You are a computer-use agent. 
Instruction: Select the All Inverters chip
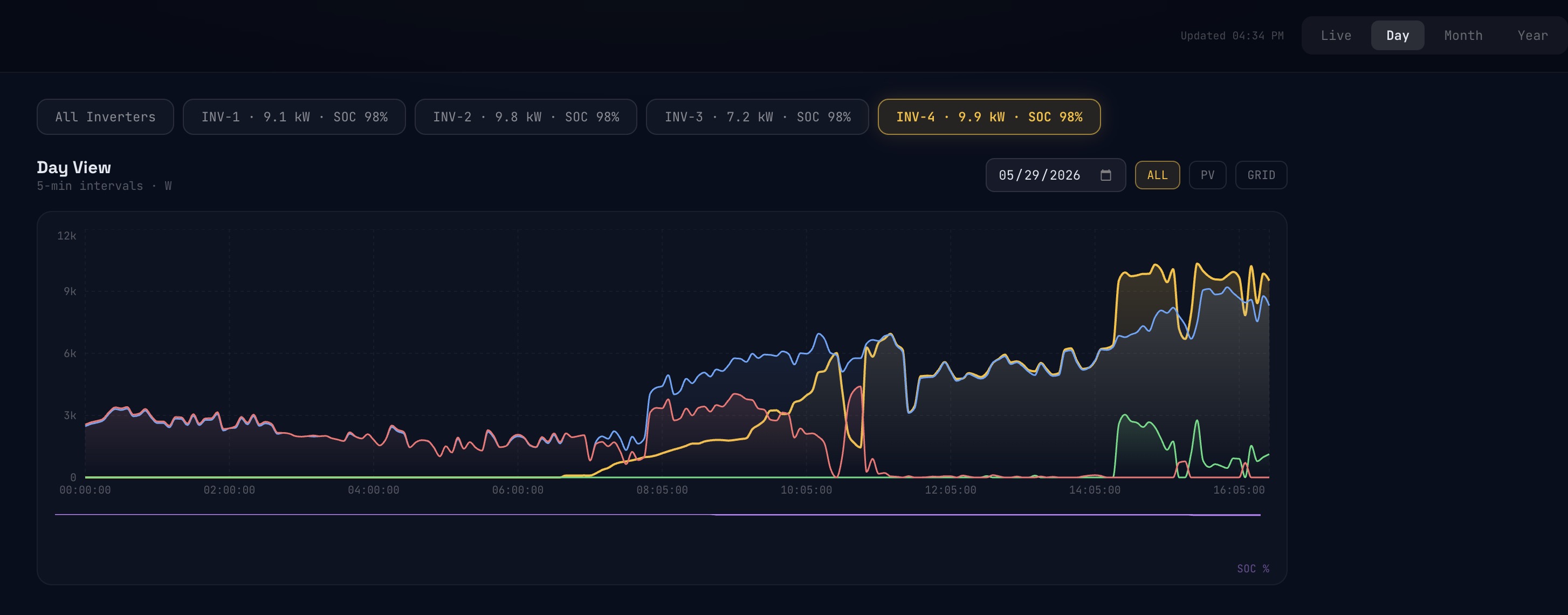[105, 117]
